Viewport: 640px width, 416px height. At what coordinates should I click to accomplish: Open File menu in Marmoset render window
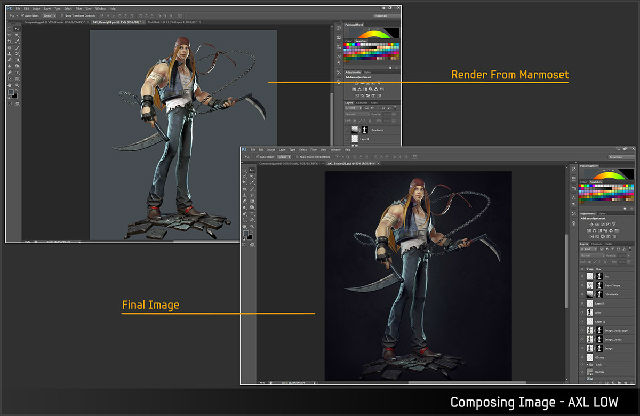[x=18, y=9]
